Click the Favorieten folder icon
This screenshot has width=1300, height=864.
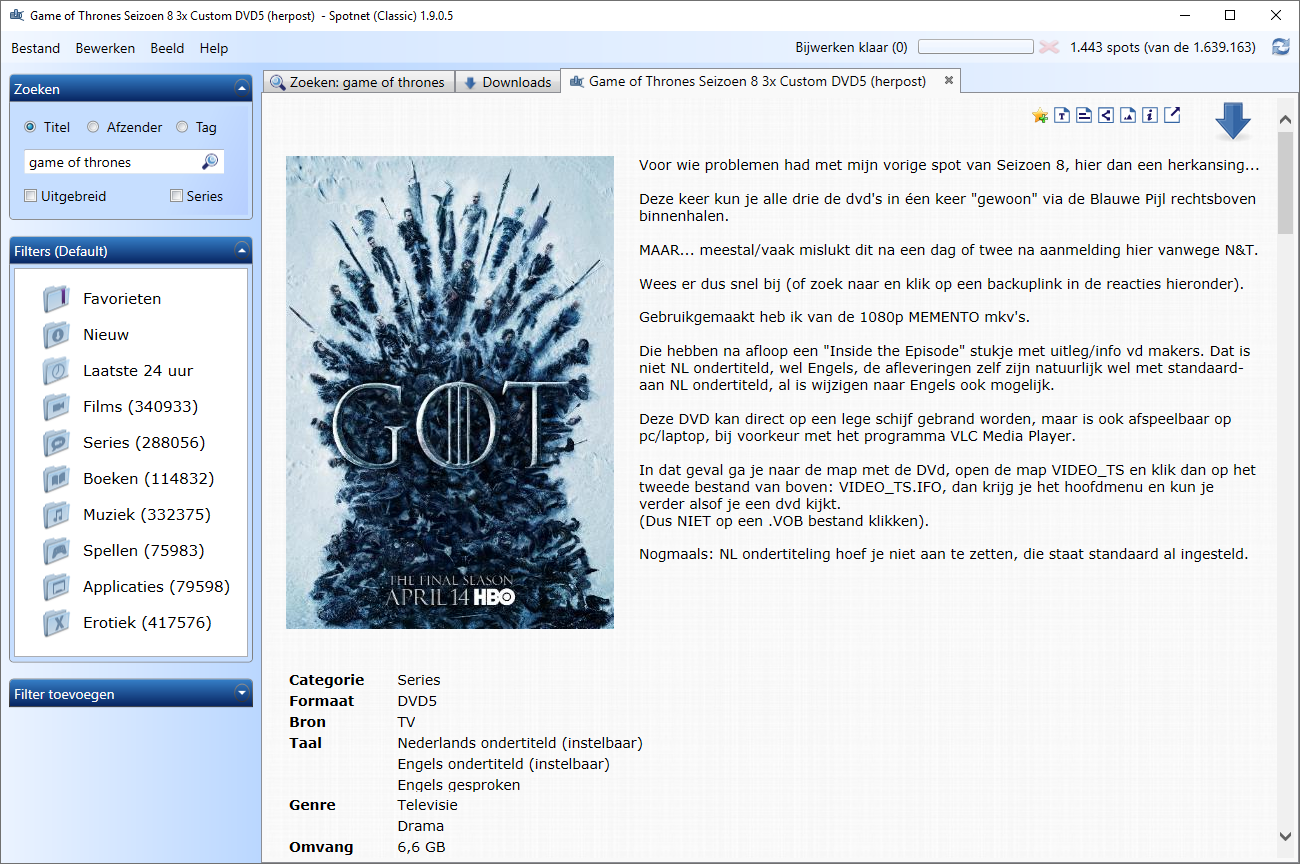tap(56, 298)
